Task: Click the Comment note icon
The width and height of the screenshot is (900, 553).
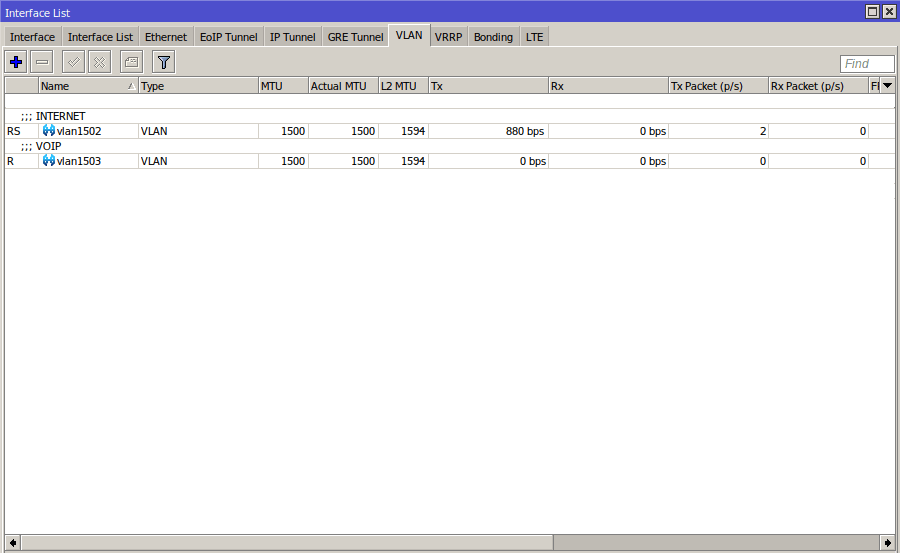Action: (131, 62)
